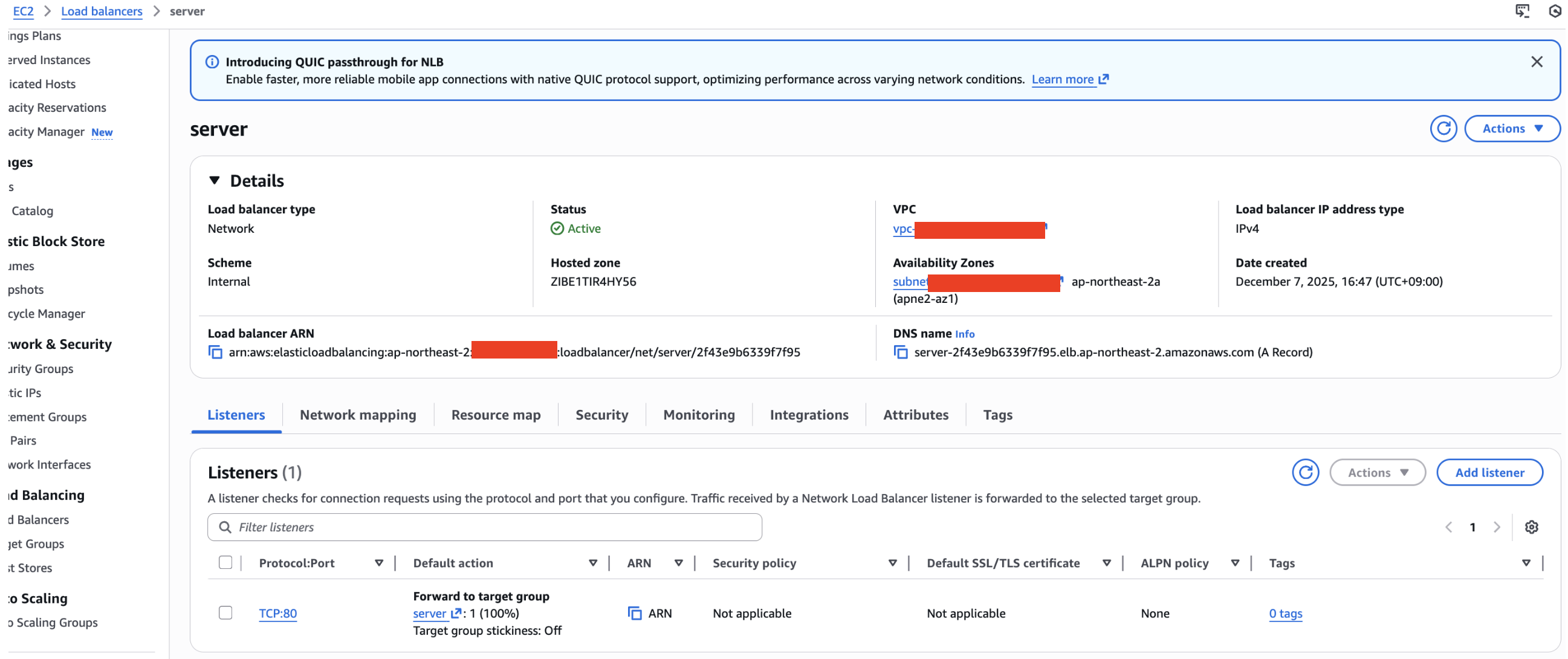Open the TCP:80 listener link
Image resolution: width=1568 pixels, height=659 pixels.
tap(277, 614)
